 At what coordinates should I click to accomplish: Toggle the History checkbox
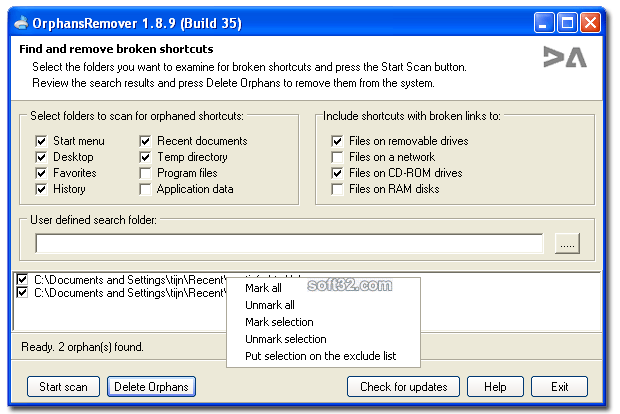pyautogui.click(x=41, y=189)
